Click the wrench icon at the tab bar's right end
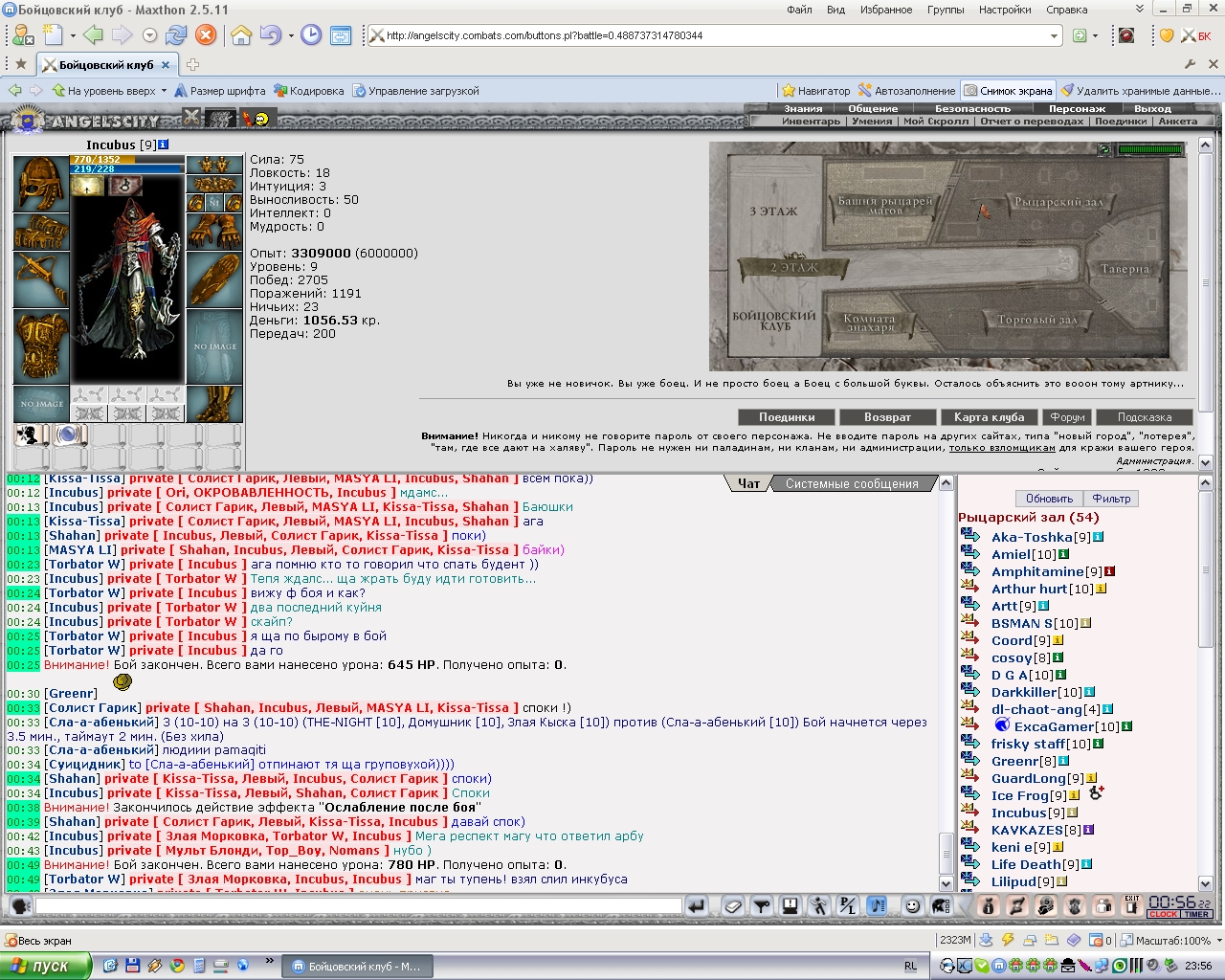 [1190, 64]
